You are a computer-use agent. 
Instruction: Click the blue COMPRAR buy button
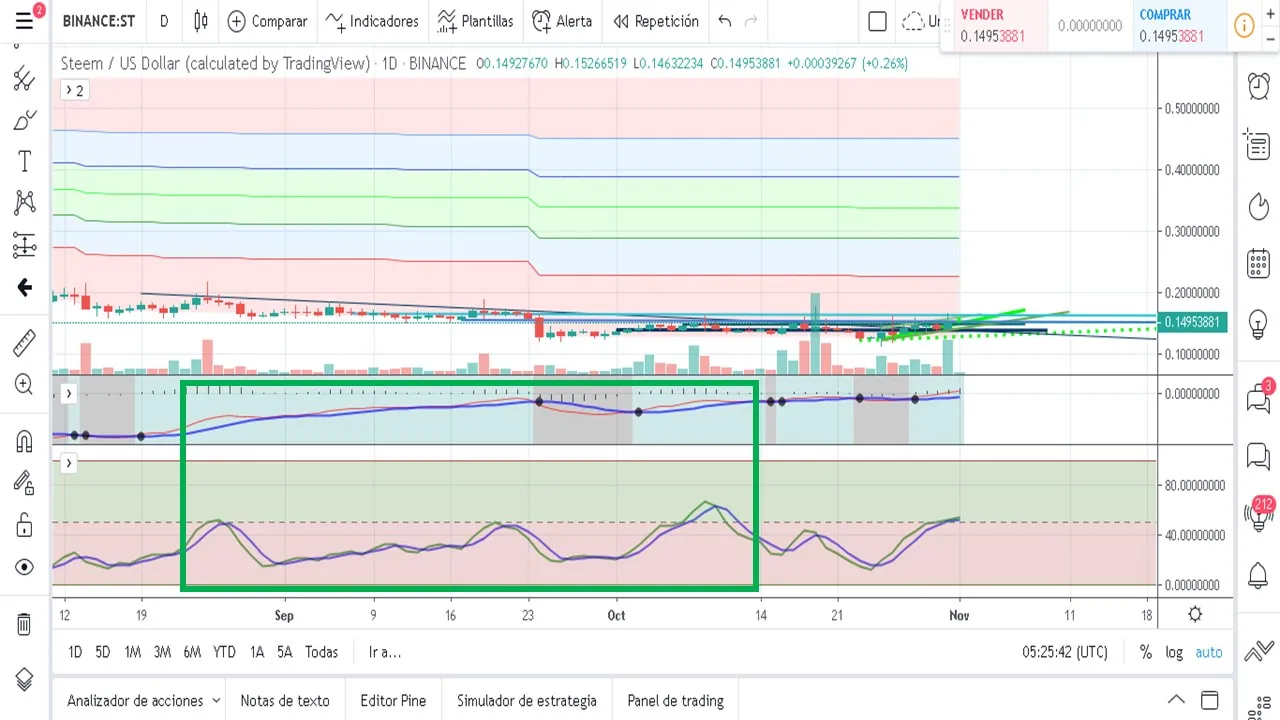click(1177, 26)
